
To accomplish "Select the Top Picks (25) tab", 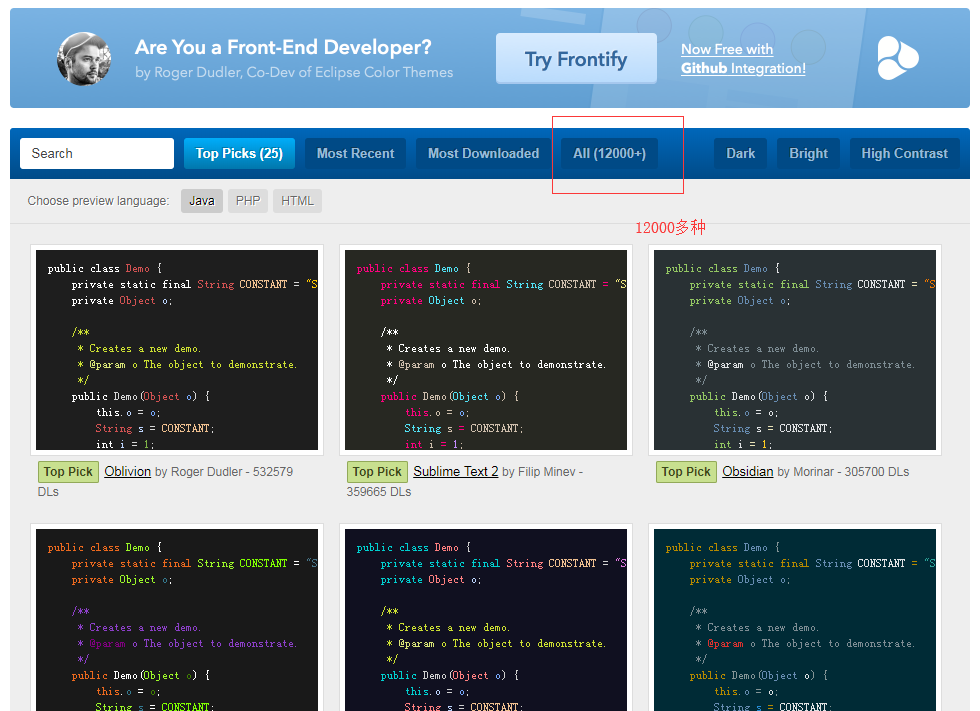I will click(x=239, y=154).
